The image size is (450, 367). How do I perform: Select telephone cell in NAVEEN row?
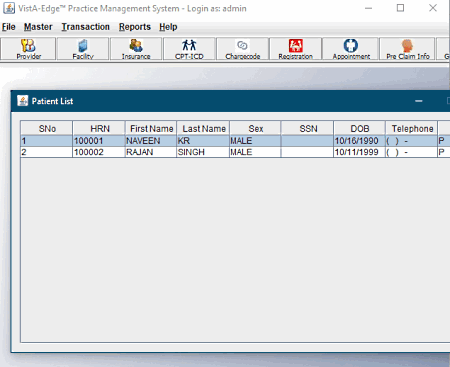point(412,141)
